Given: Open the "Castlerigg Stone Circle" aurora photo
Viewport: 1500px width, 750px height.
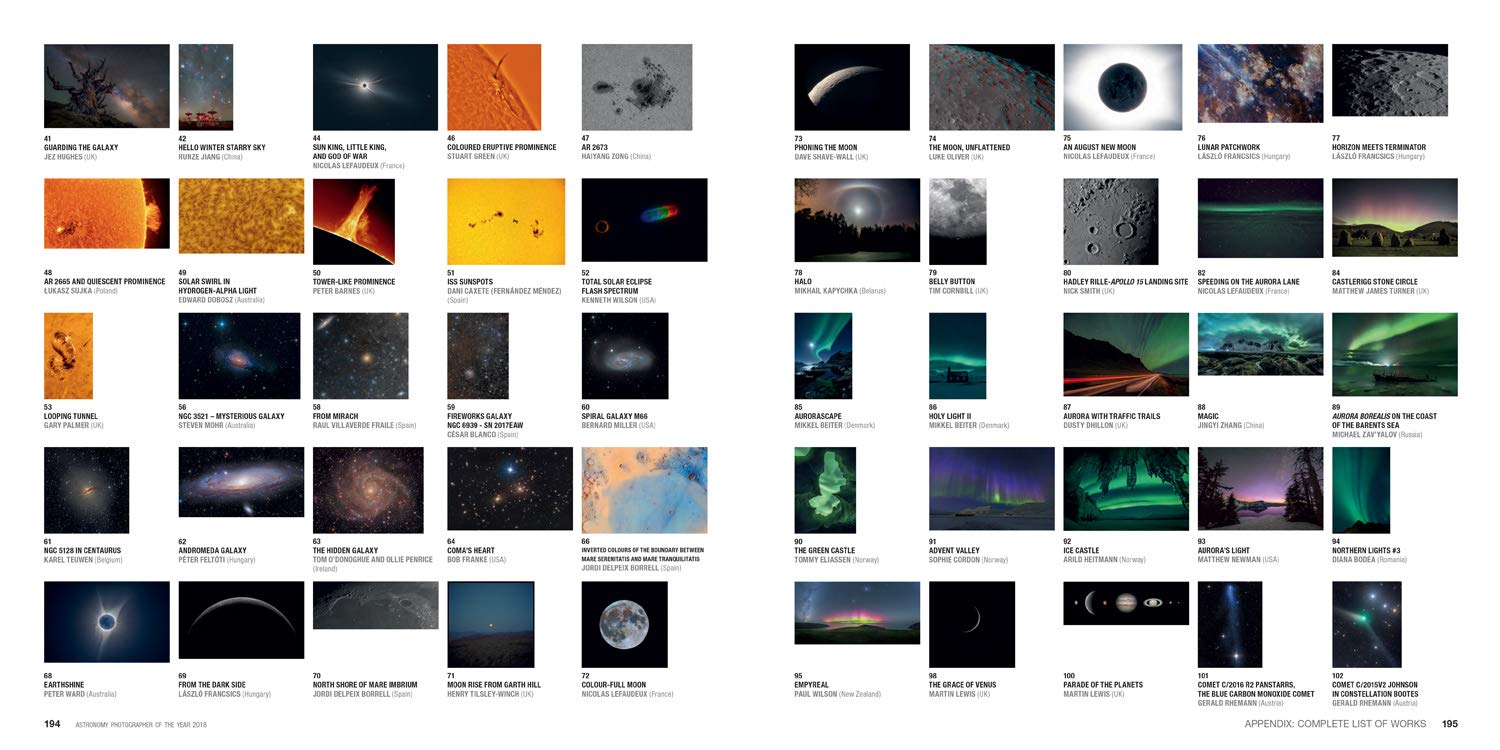Looking at the screenshot, I should pyautogui.click(x=1393, y=220).
